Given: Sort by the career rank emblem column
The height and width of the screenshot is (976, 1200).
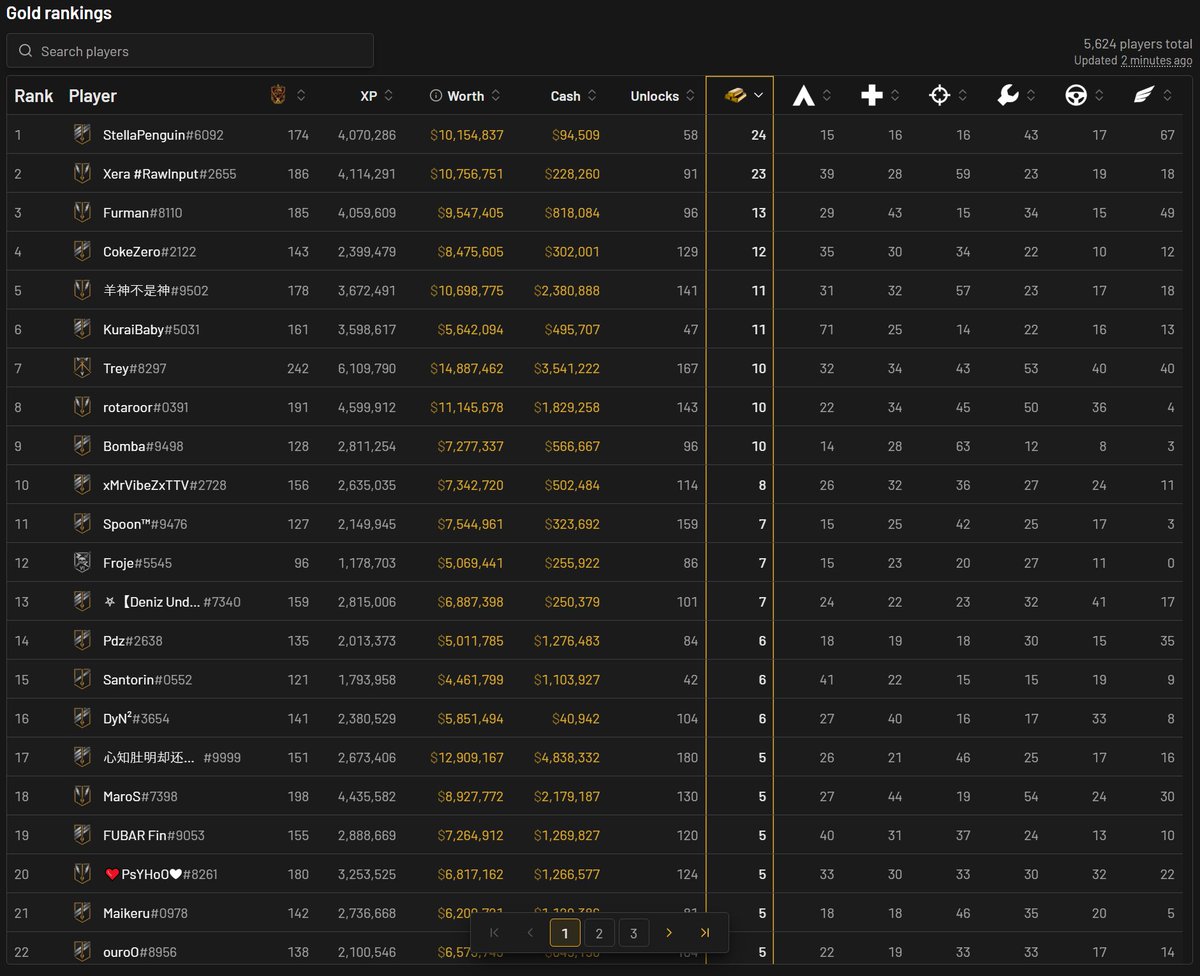Looking at the screenshot, I should [279, 96].
